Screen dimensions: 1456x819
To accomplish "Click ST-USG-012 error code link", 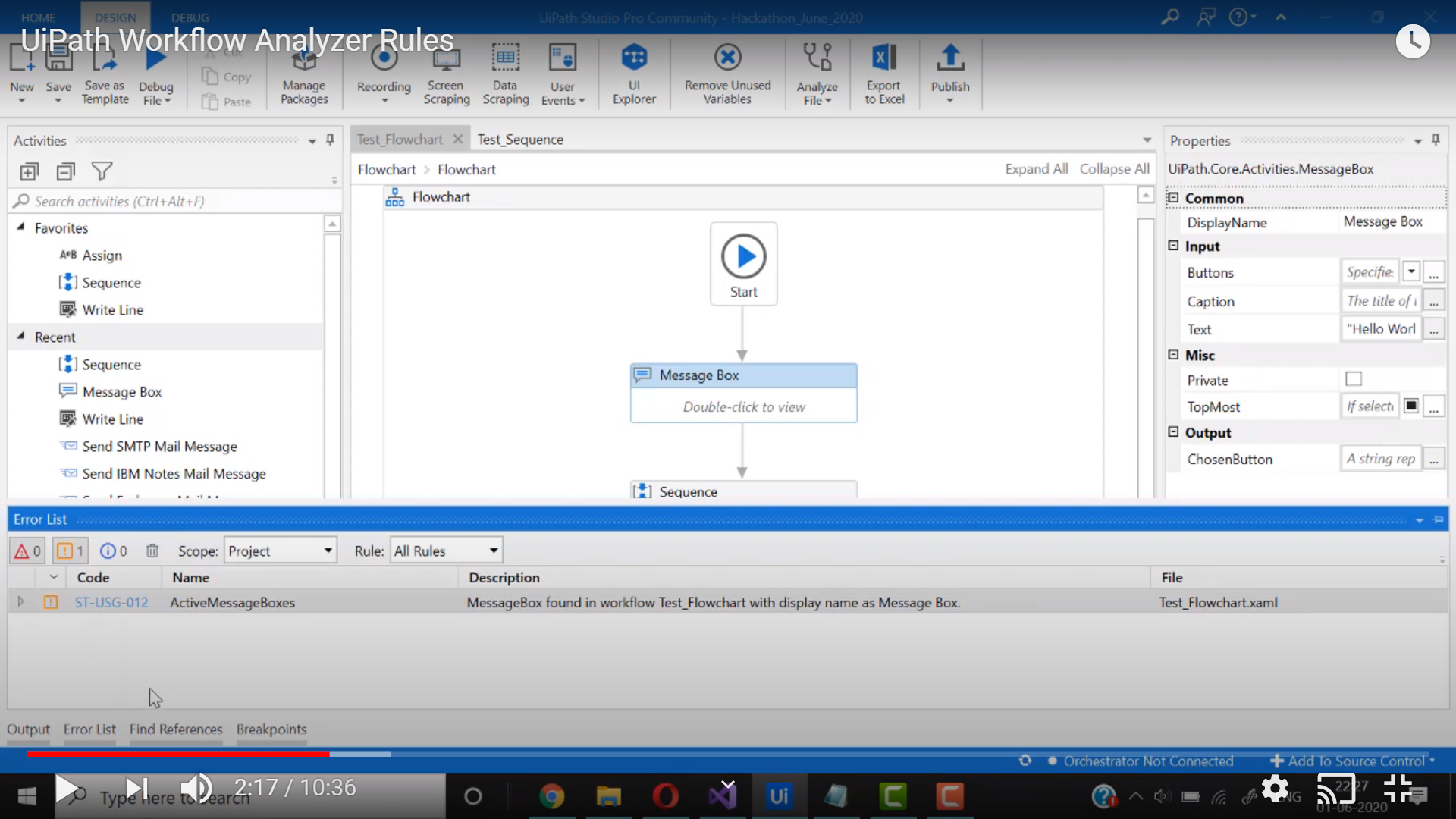I will tap(111, 602).
